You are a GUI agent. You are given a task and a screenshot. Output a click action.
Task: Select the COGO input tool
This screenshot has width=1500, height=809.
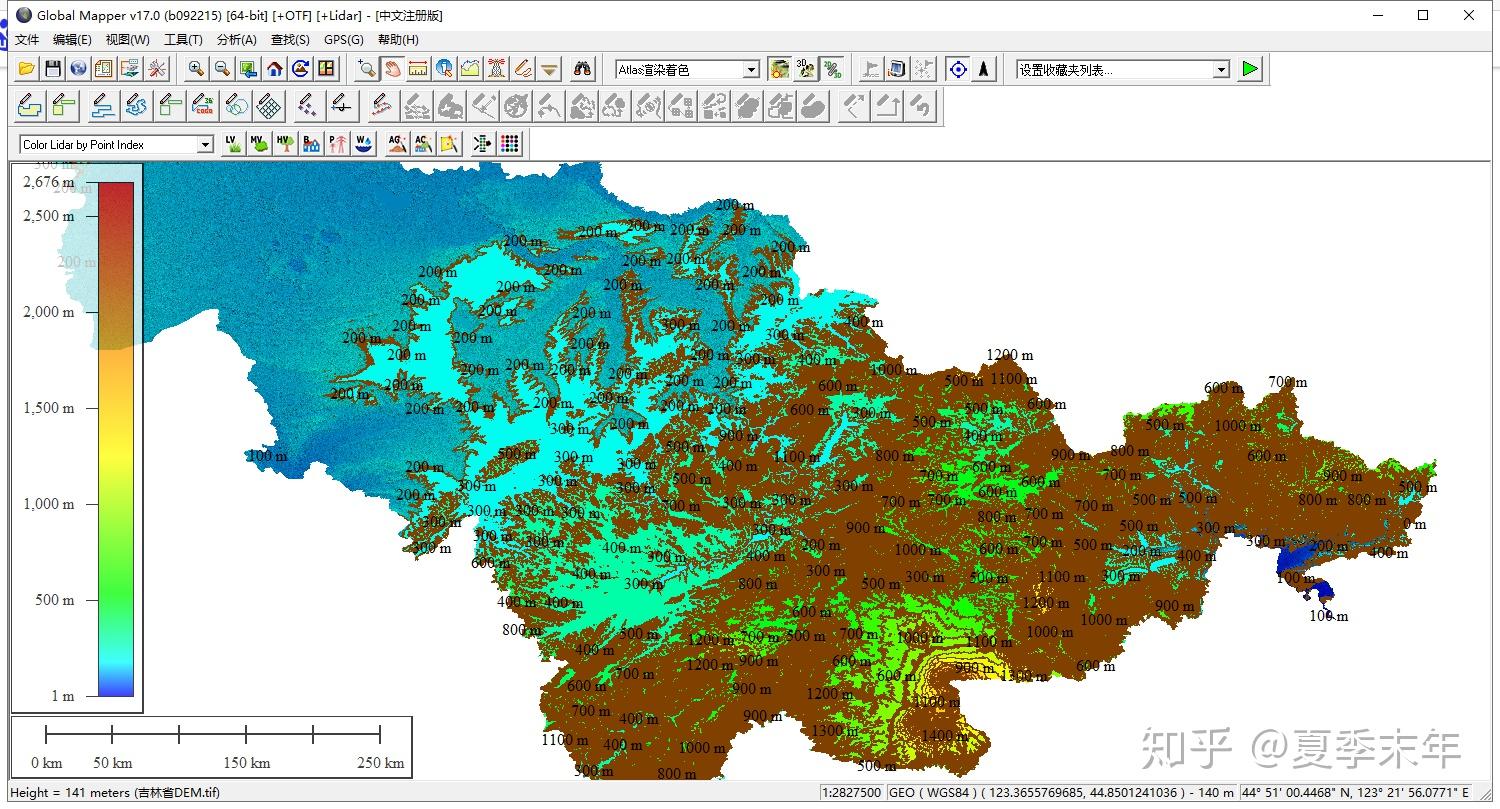(204, 105)
